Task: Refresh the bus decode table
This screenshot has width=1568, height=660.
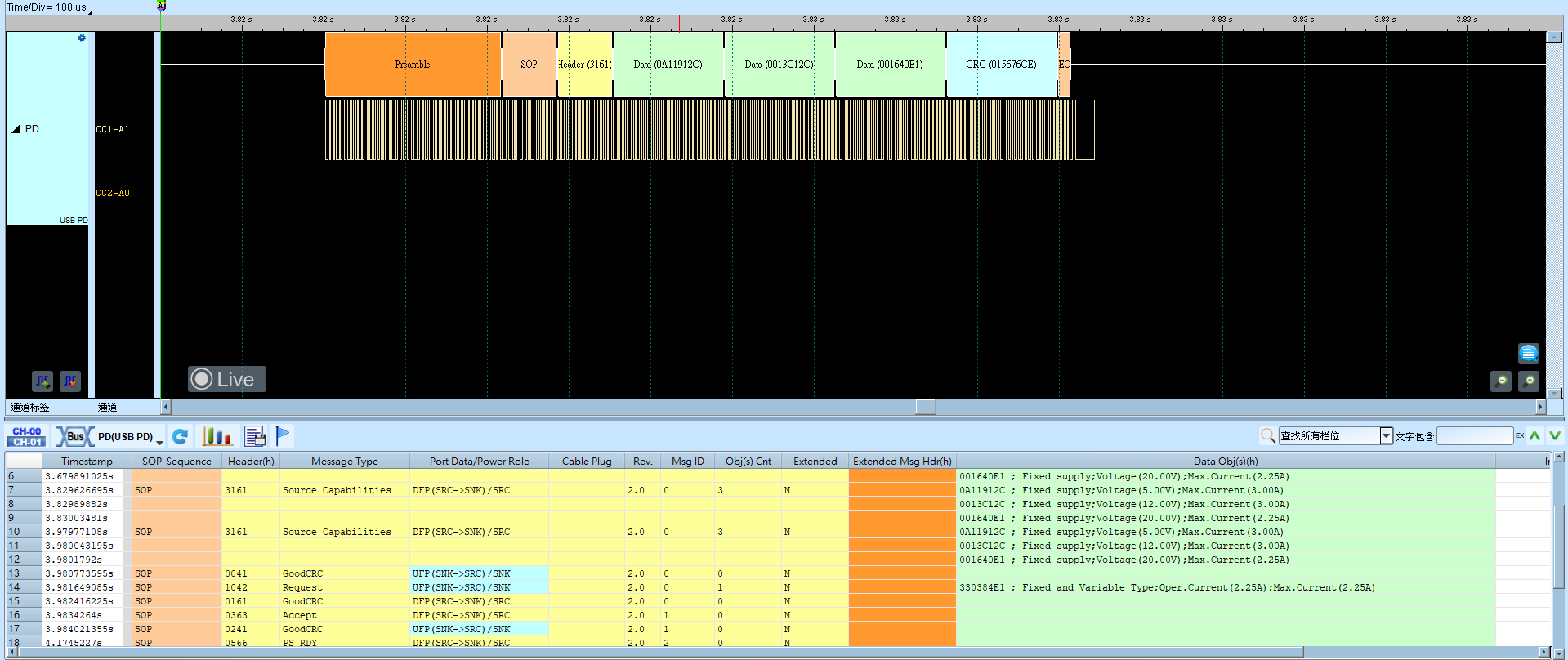Action: click(181, 436)
